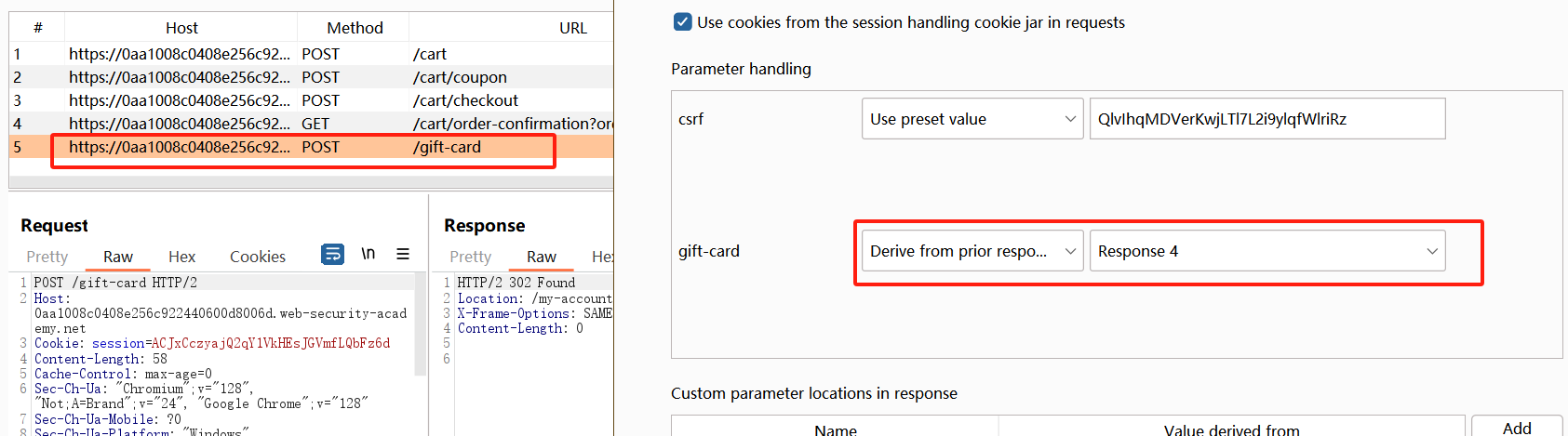Open gift-card Derive from prior response dropdown
The width and height of the screenshot is (1568, 436).
point(972,251)
